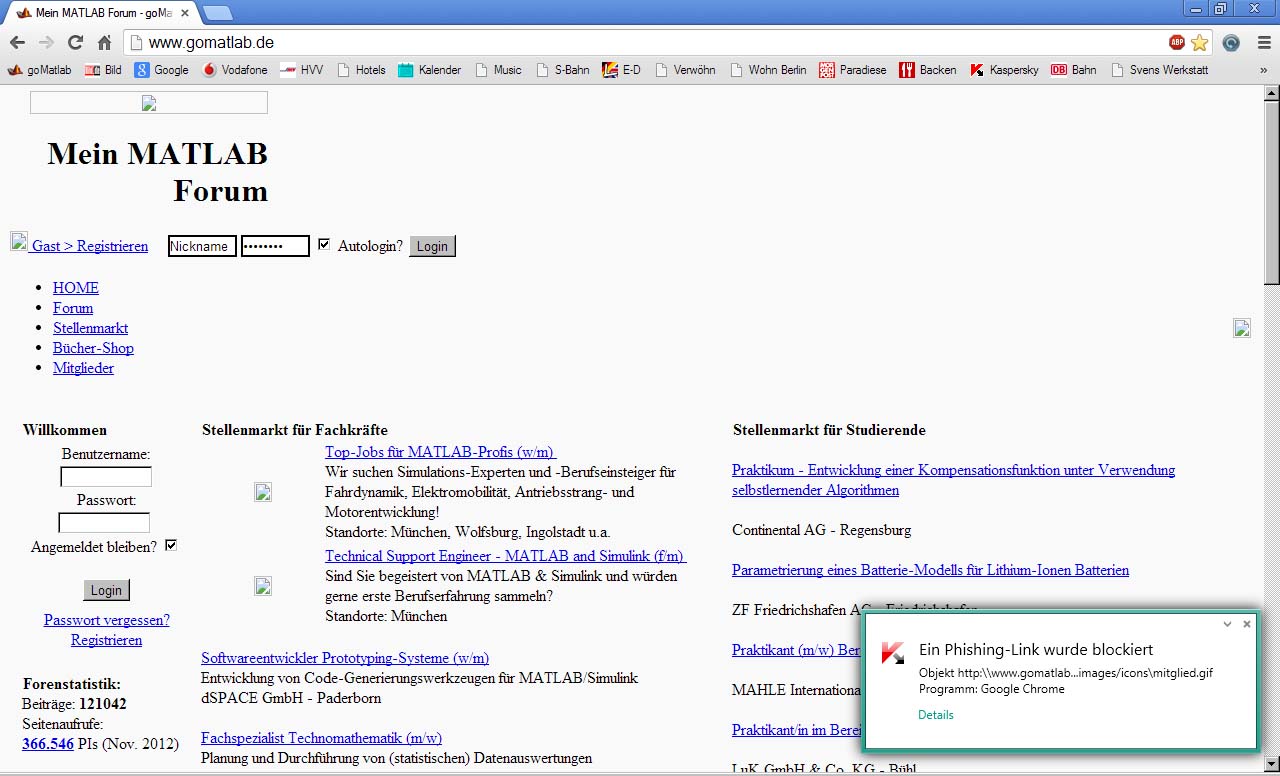Open the Chrome menu icon
1280x776 pixels.
coord(1264,43)
